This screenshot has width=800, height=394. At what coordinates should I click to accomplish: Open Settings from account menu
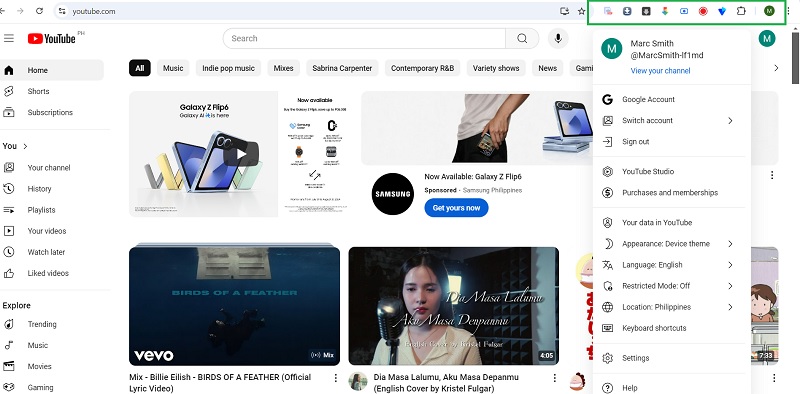[671, 358]
